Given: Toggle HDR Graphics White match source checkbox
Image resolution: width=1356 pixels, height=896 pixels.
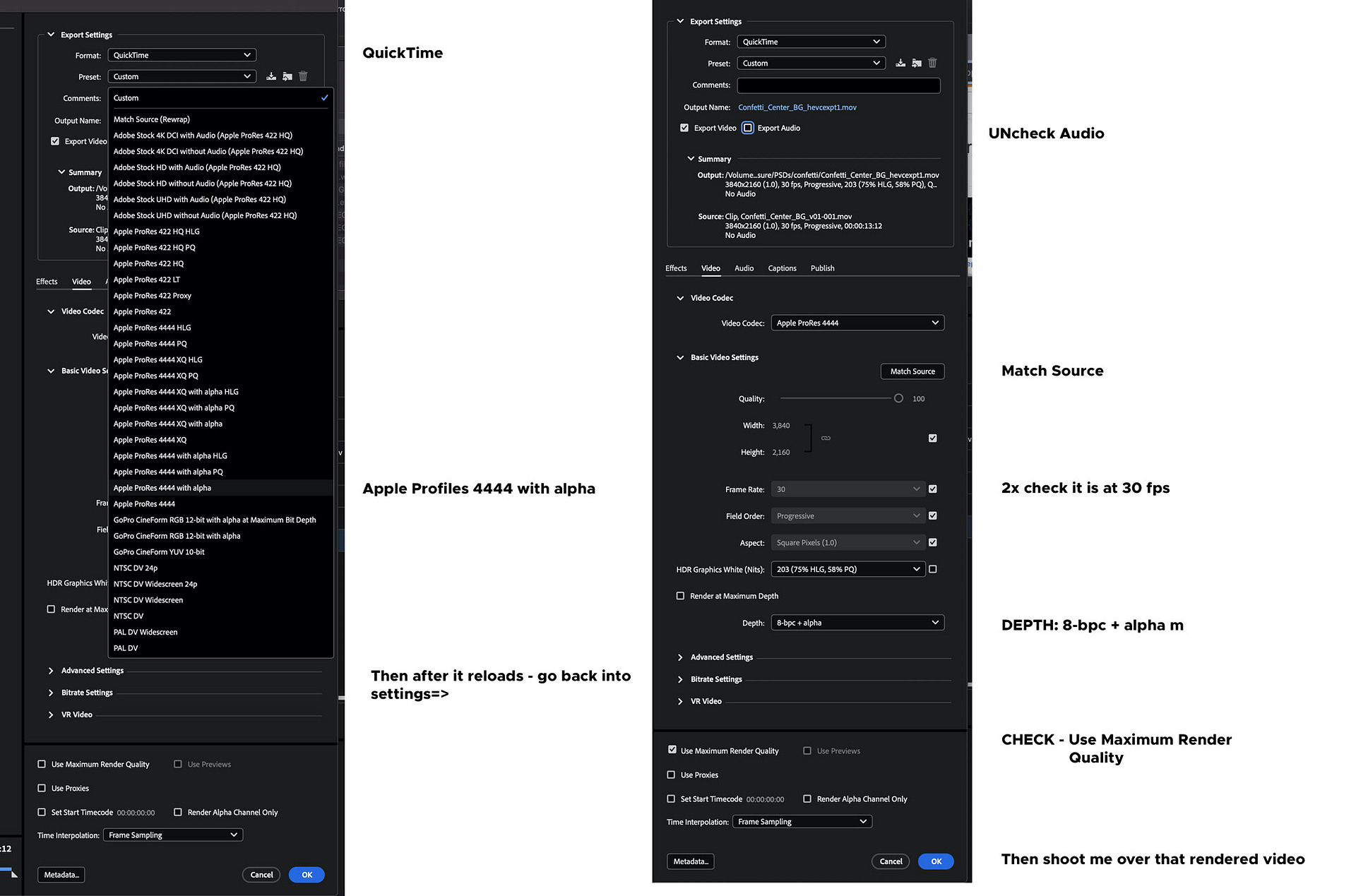Looking at the screenshot, I should [933, 569].
